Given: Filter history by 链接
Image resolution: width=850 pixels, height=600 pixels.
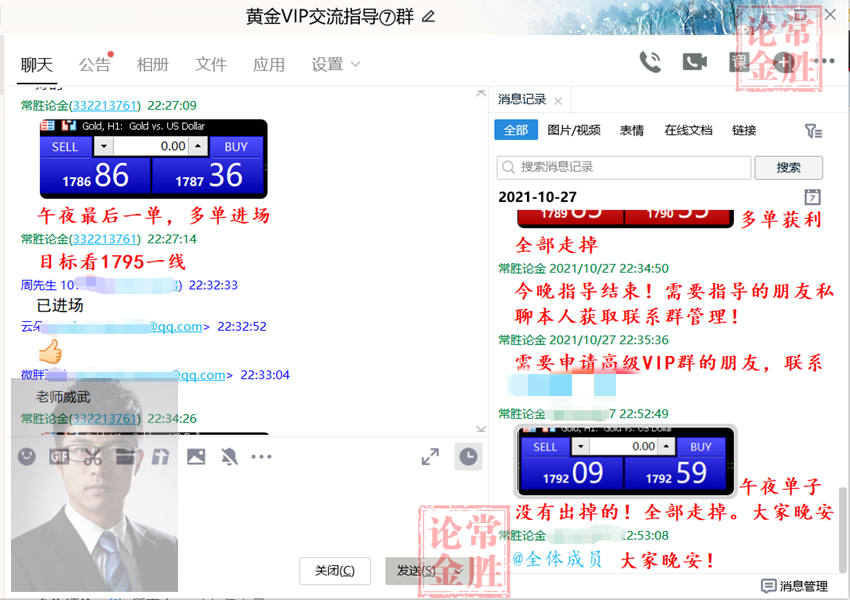Looking at the screenshot, I should tap(744, 130).
